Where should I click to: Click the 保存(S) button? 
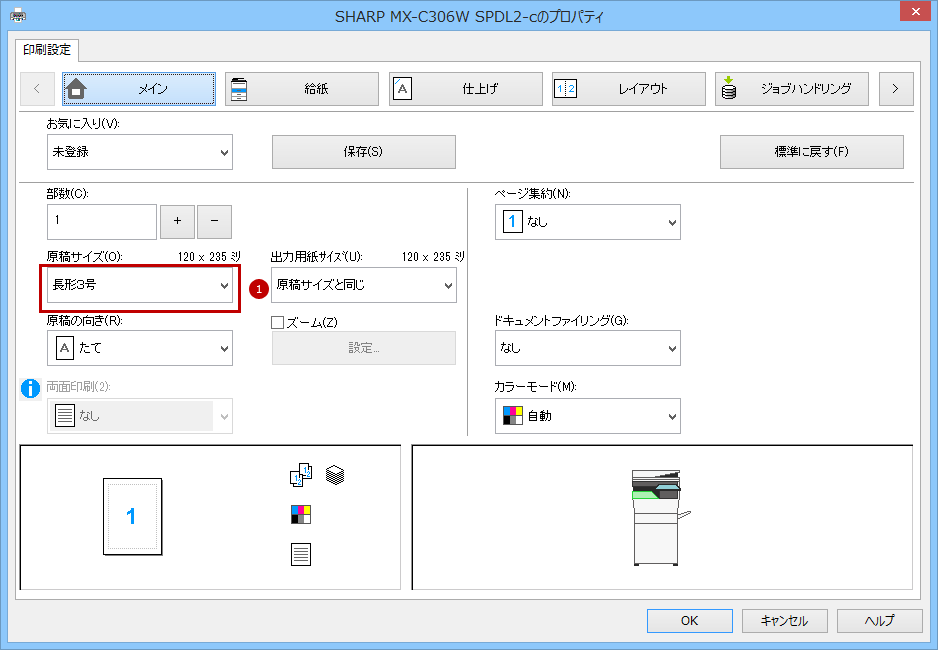click(x=364, y=152)
